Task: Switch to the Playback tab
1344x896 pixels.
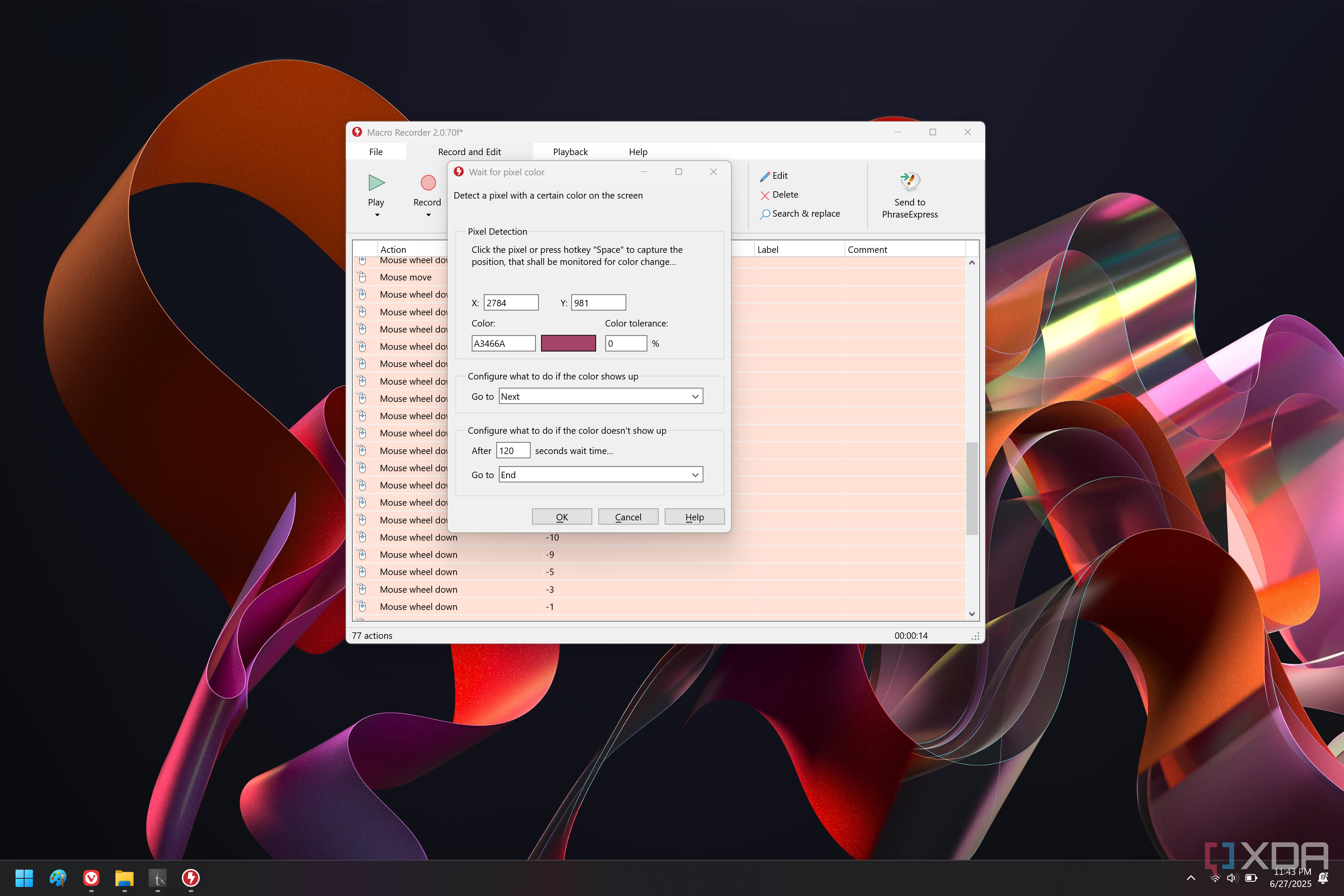Action: tap(570, 152)
